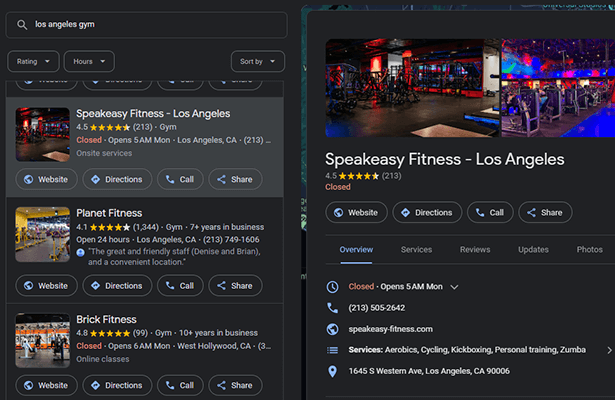Viewport: 615px width, 400px height.
Task: Select the Planet Fitness listing title
Action: [x=109, y=213]
